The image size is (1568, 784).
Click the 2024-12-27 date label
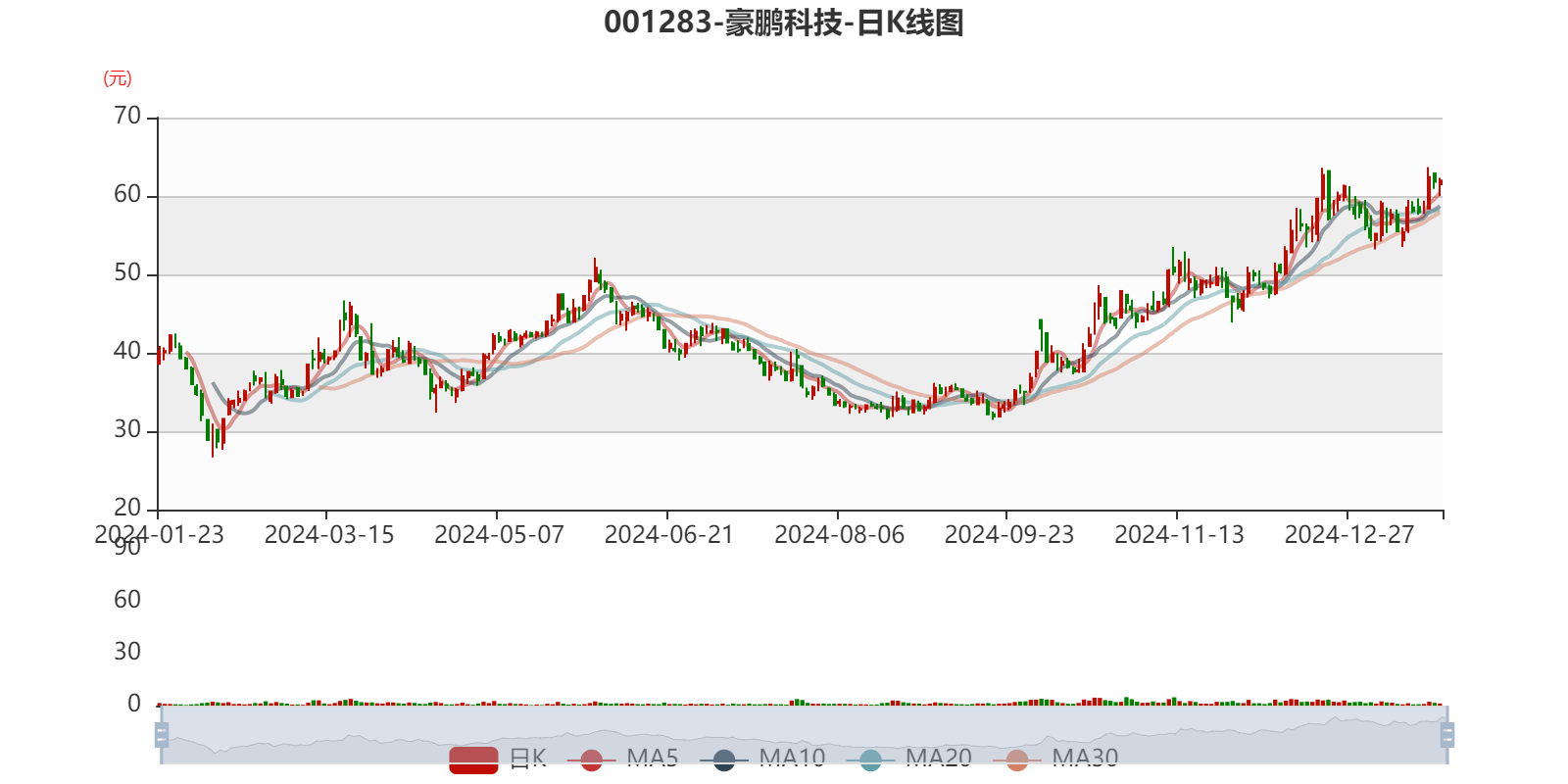point(1349,535)
